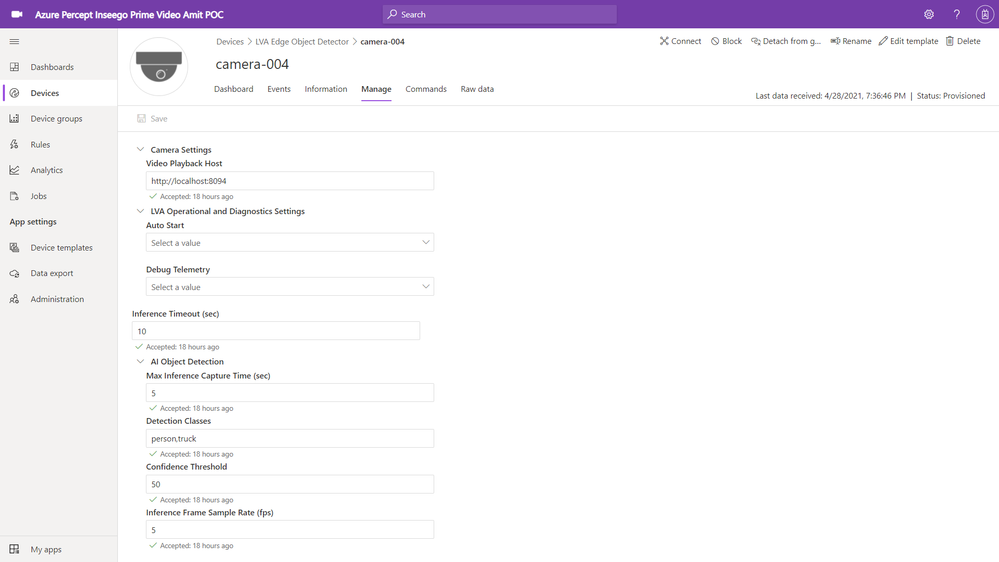Open Rules in the sidebar
The height and width of the screenshot is (562, 999).
pos(59,145)
